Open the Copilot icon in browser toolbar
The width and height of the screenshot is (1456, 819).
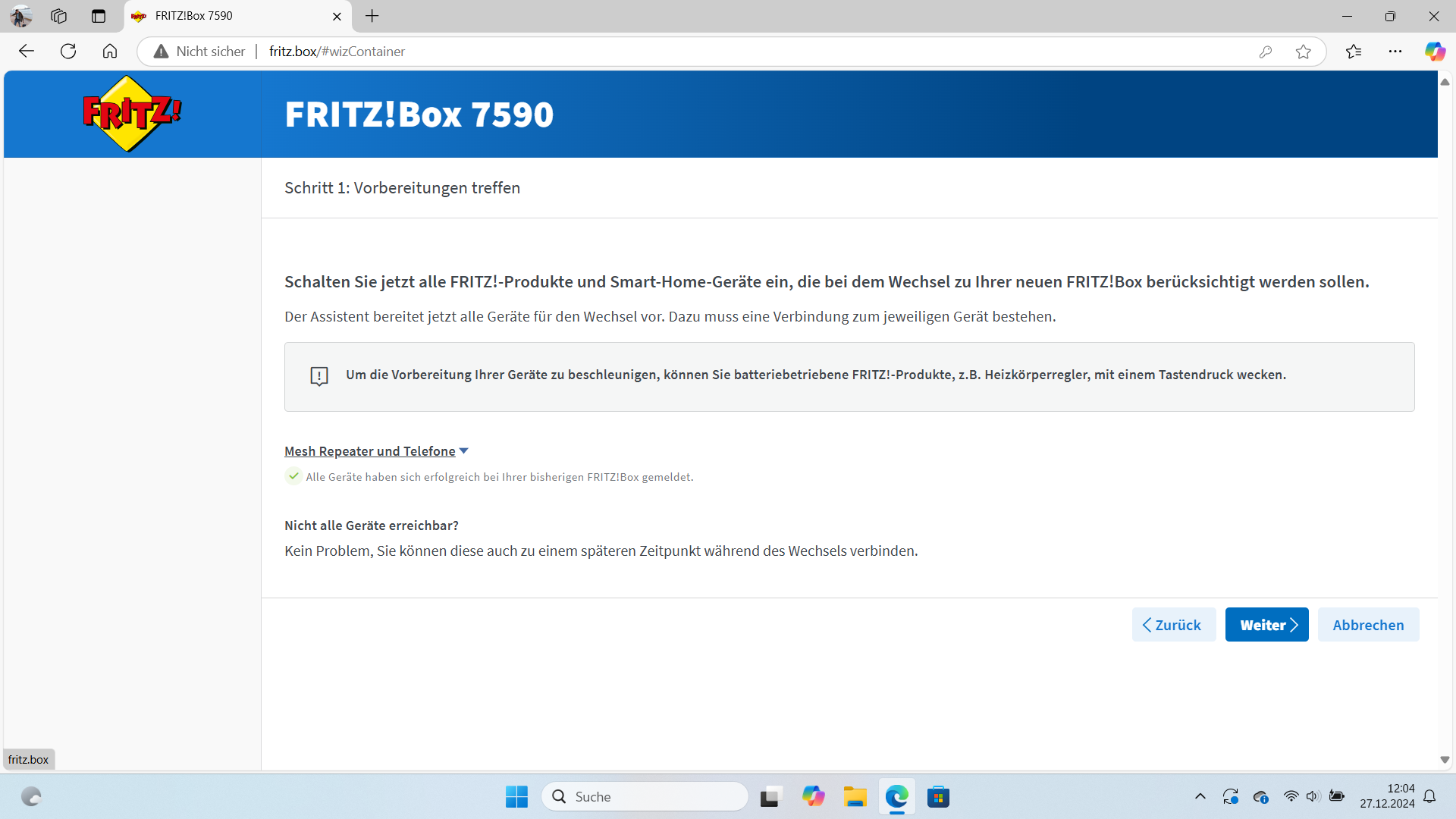pyautogui.click(x=1434, y=52)
